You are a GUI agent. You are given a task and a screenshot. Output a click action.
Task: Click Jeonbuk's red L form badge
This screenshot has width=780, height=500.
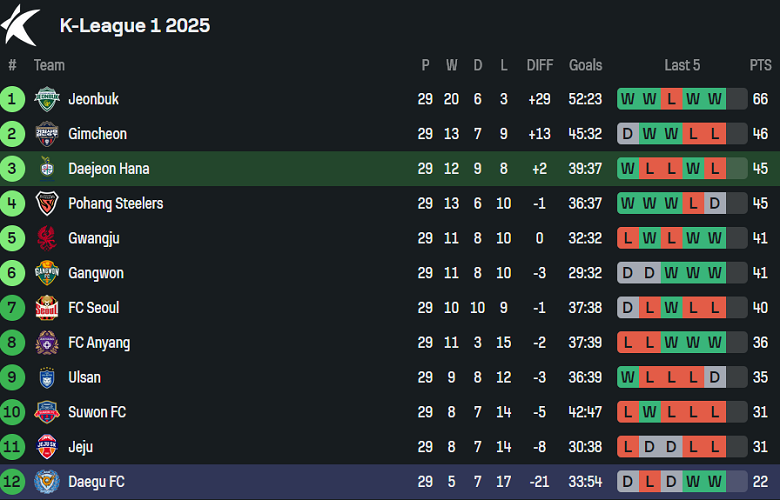[671, 99]
